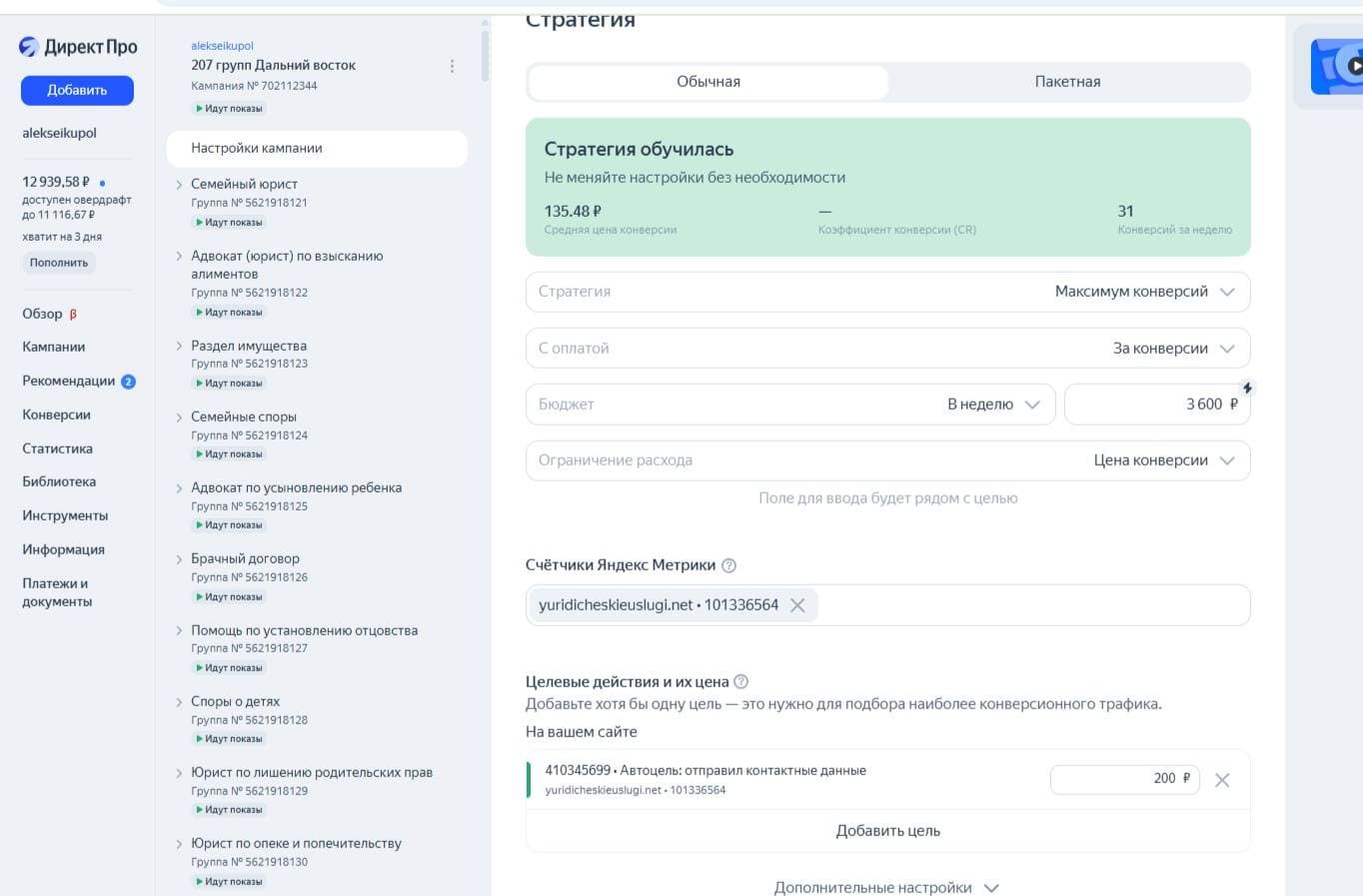Open the Стратегия dropdown showing Максимум конверсий
This screenshot has height=896, width=1363.
click(x=887, y=292)
